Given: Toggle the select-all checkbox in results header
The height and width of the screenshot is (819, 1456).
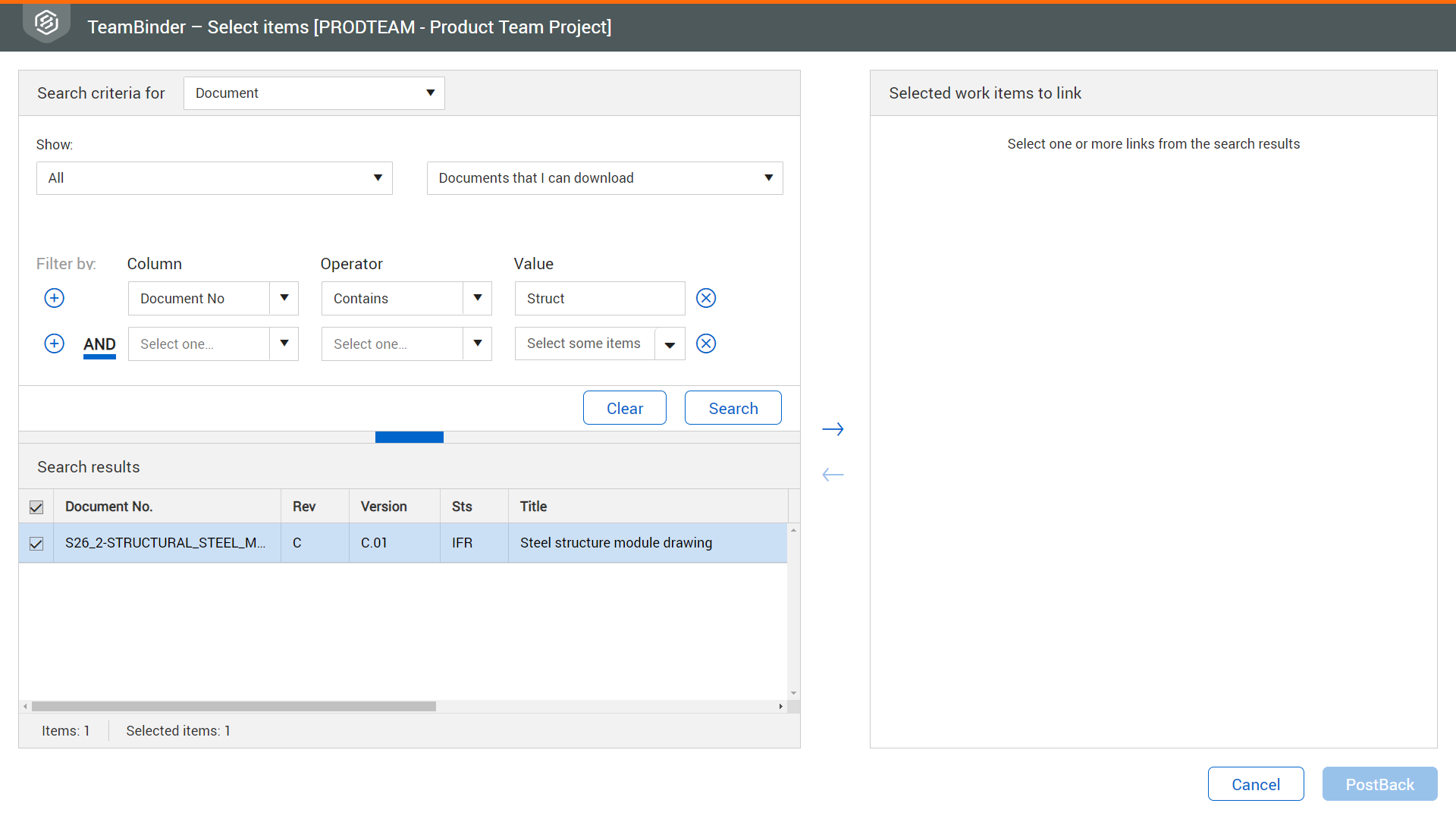Looking at the screenshot, I should (x=36, y=507).
